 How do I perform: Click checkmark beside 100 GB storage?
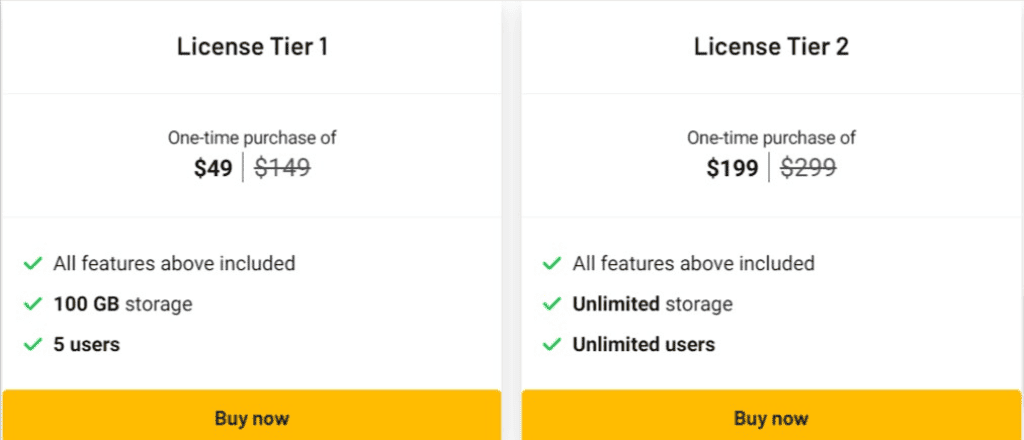pos(32,304)
